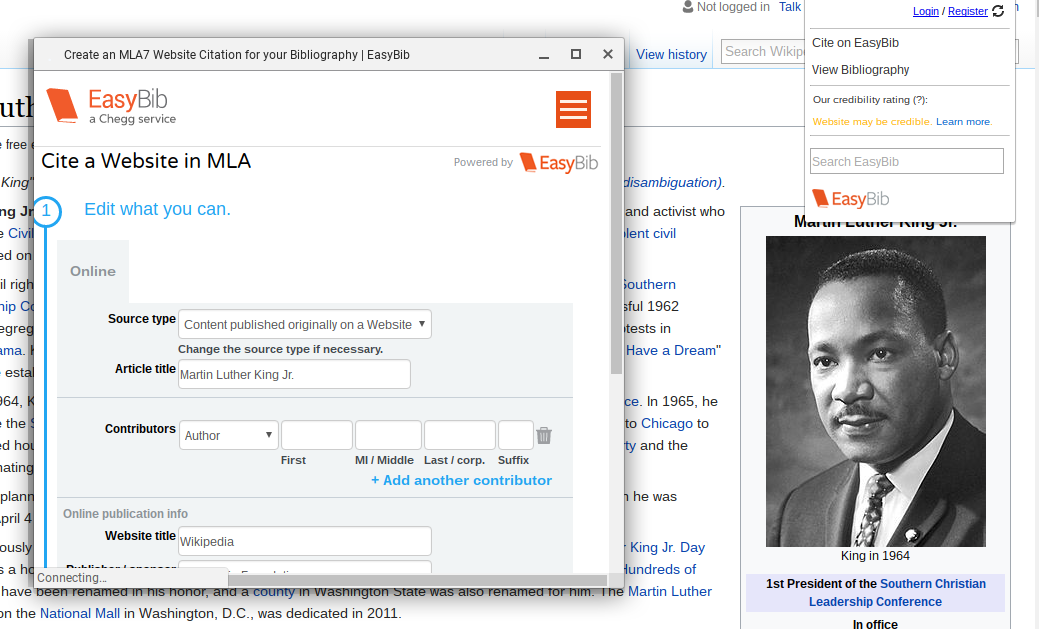The image size is (1039, 629).
Task: Click 'Change the source type if necessary.' hint
Action: (280, 349)
